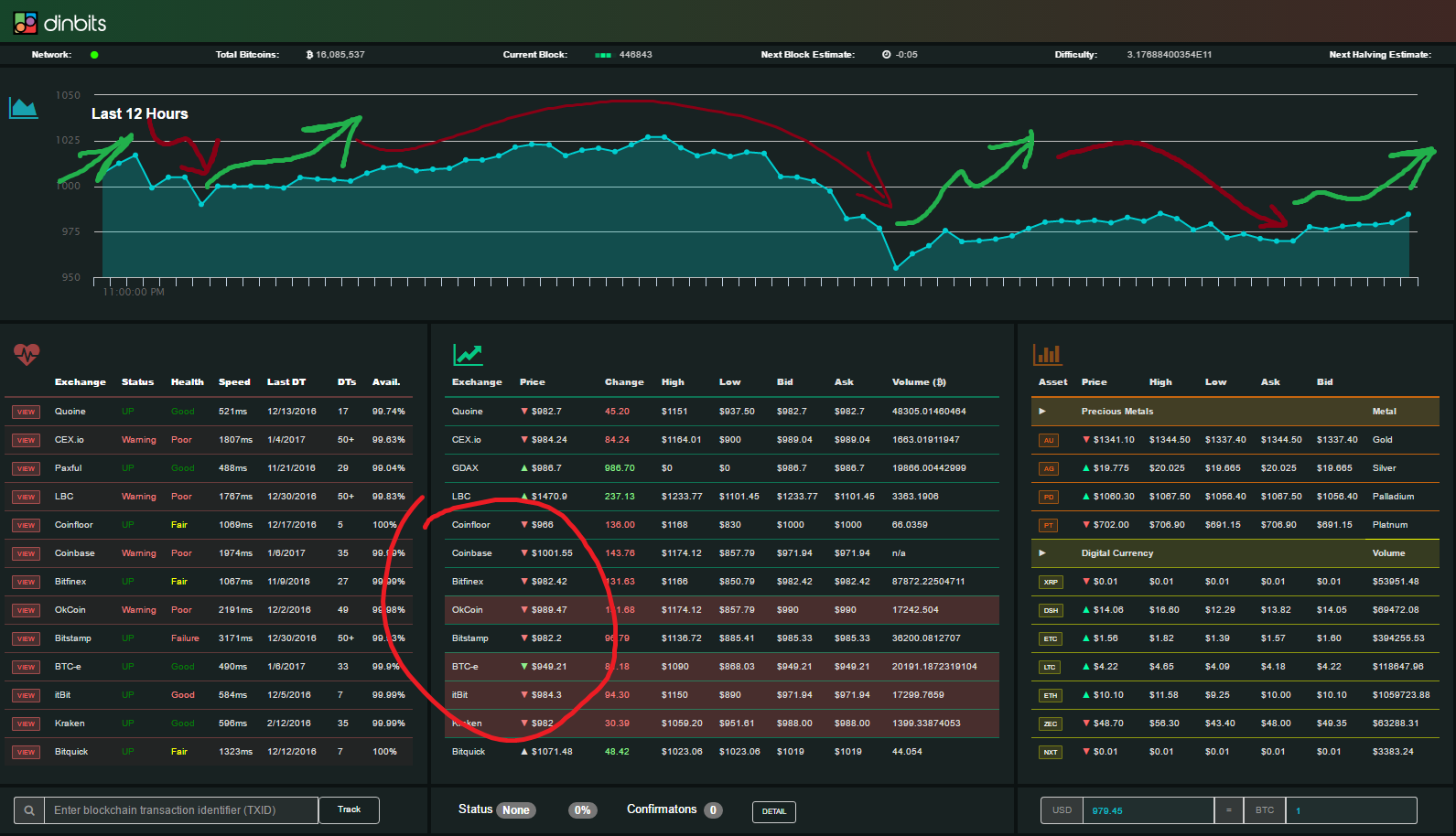
Task: Click the Track button
Action: [x=349, y=809]
